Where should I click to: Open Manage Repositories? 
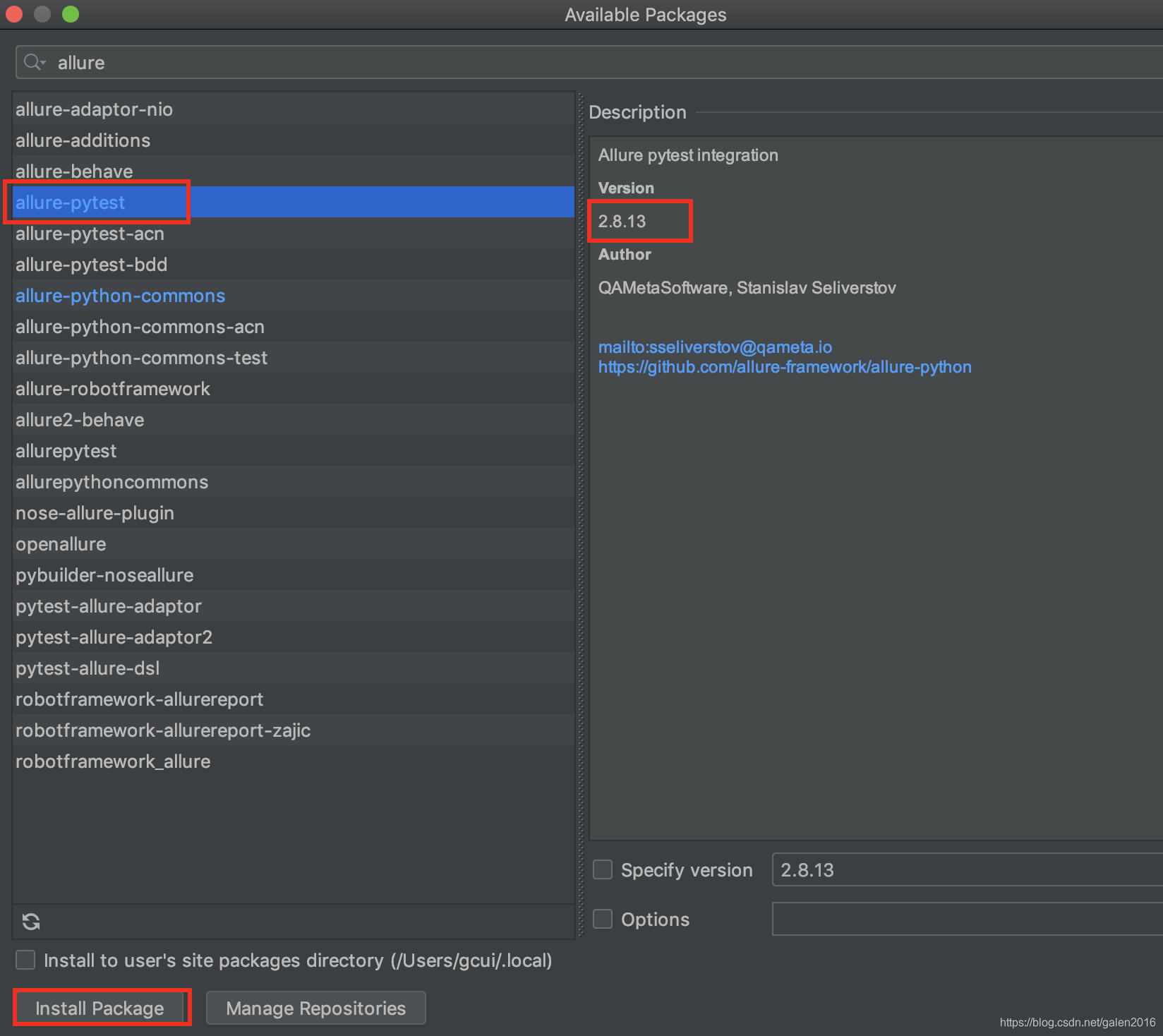315,1008
